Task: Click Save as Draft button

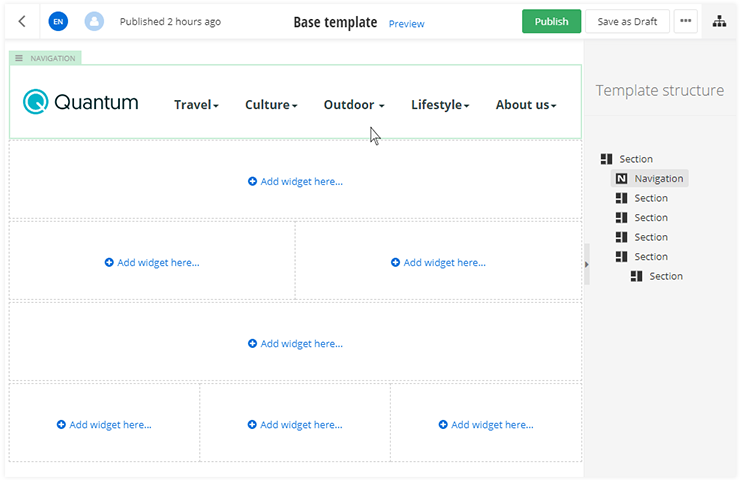Action: 627,21
